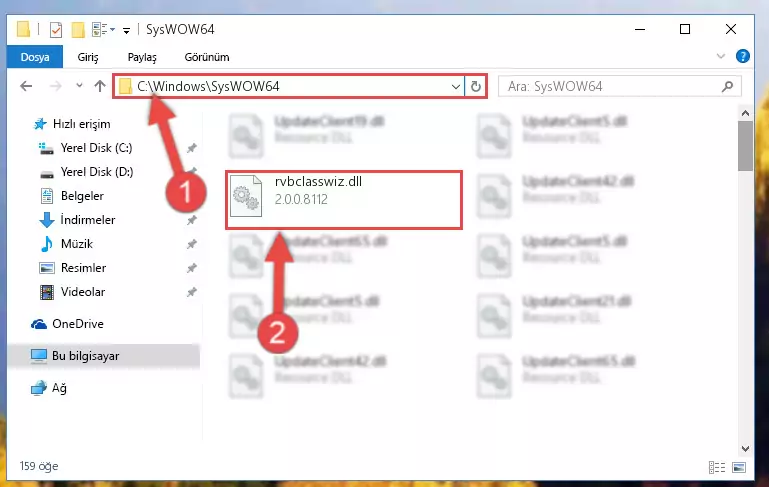The image size is (769, 487).
Task: Open İndirmeler folder in sidebar
Action: (88, 220)
